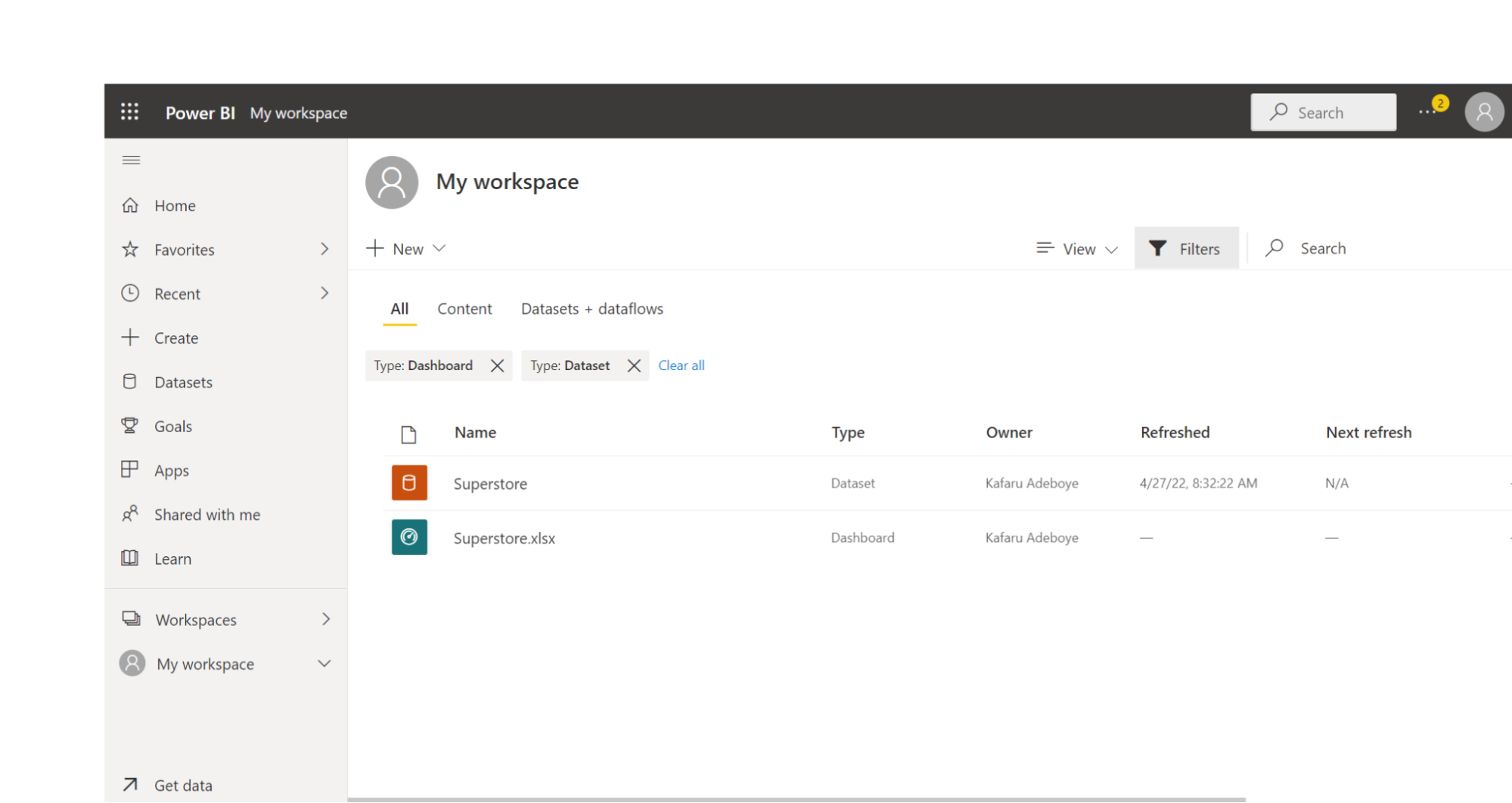Screen dimensions: 1512x803
Task: Click the 4/27/22, 8:32:22 AM refreshed cell
Action: [1198, 483]
